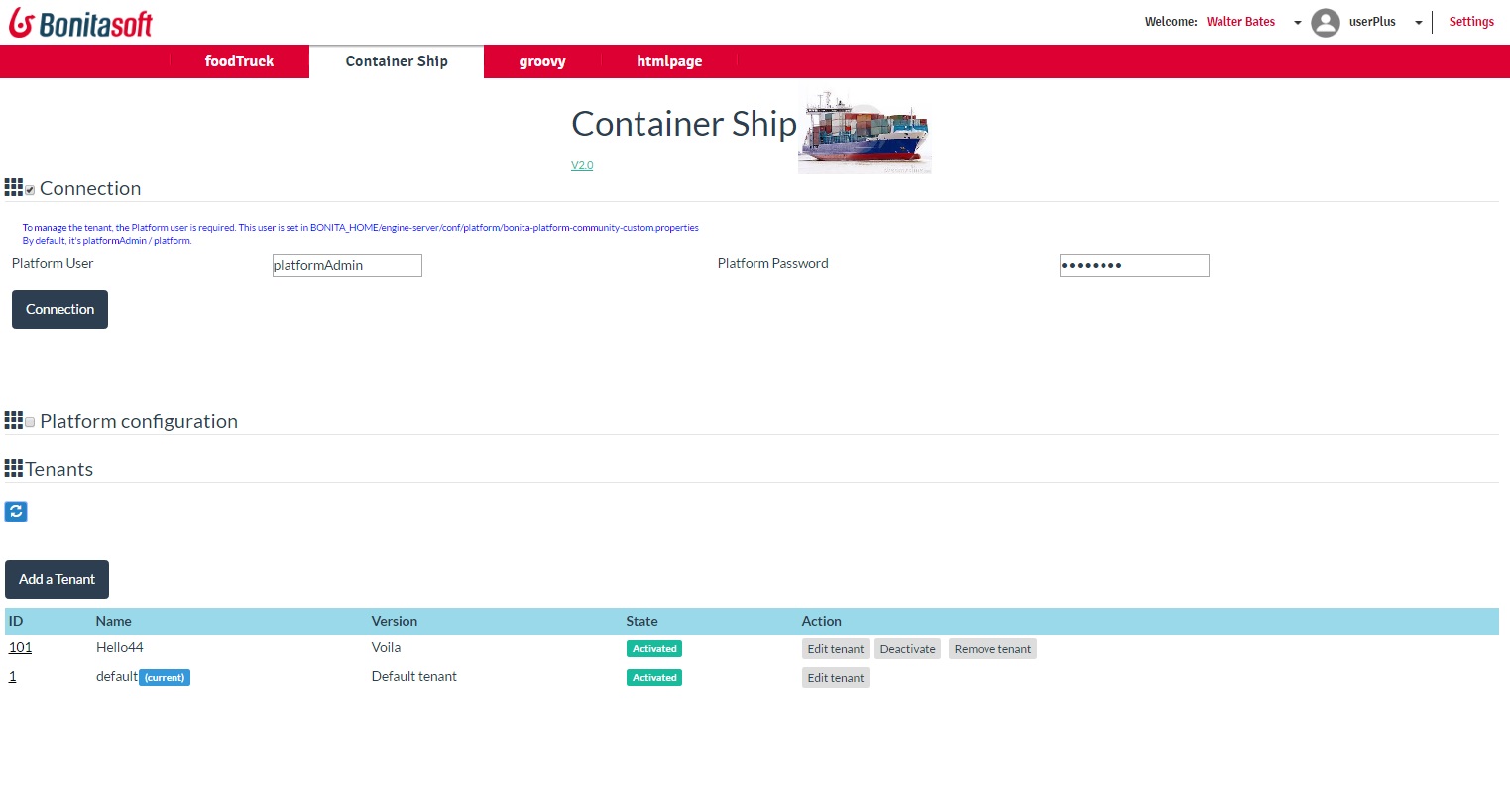The width and height of the screenshot is (1510, 812).
Task: Select the Container Ship tab
Action: click(397, 61)
